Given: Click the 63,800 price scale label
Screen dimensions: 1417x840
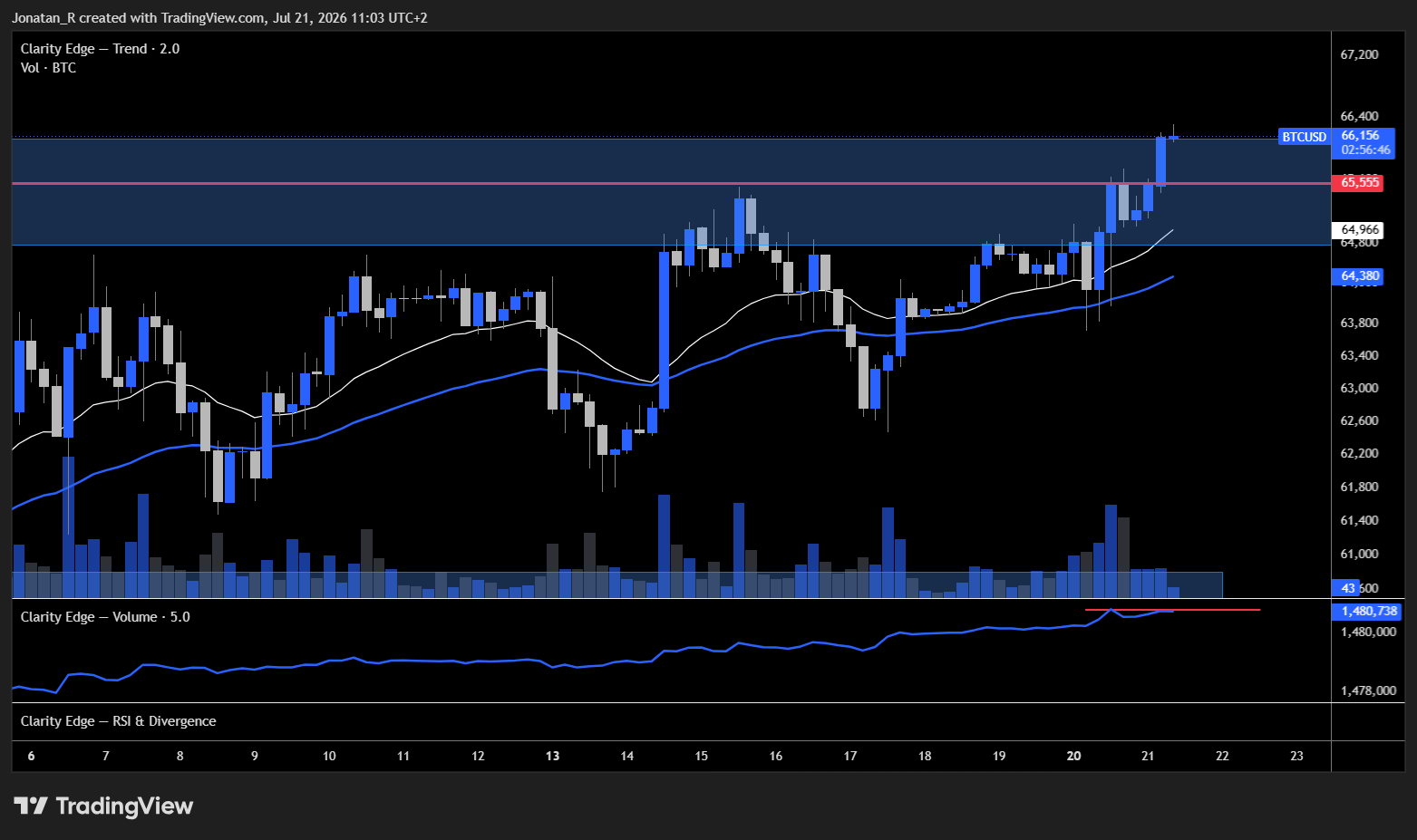Looking at the screenshot, I should tap(1359, 323).
